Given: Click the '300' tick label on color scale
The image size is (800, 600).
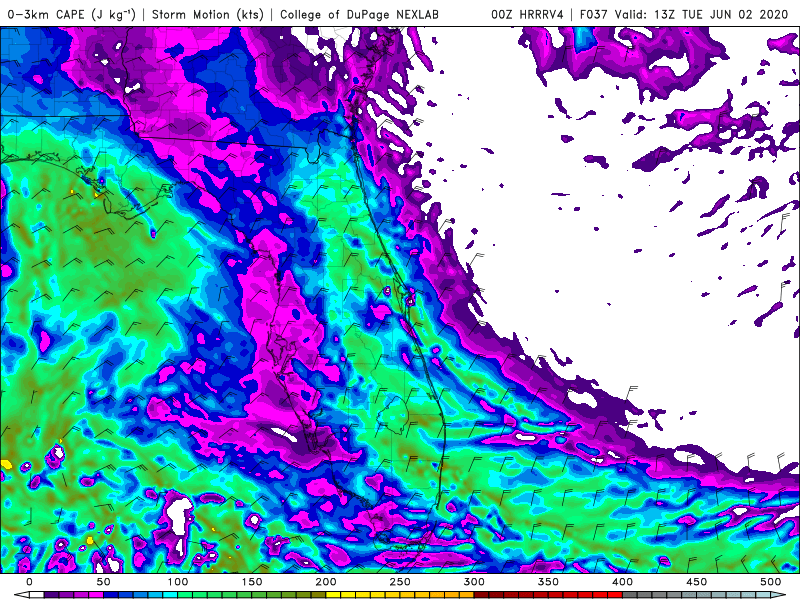Looking at the screenshot, I should click(474, 582).
